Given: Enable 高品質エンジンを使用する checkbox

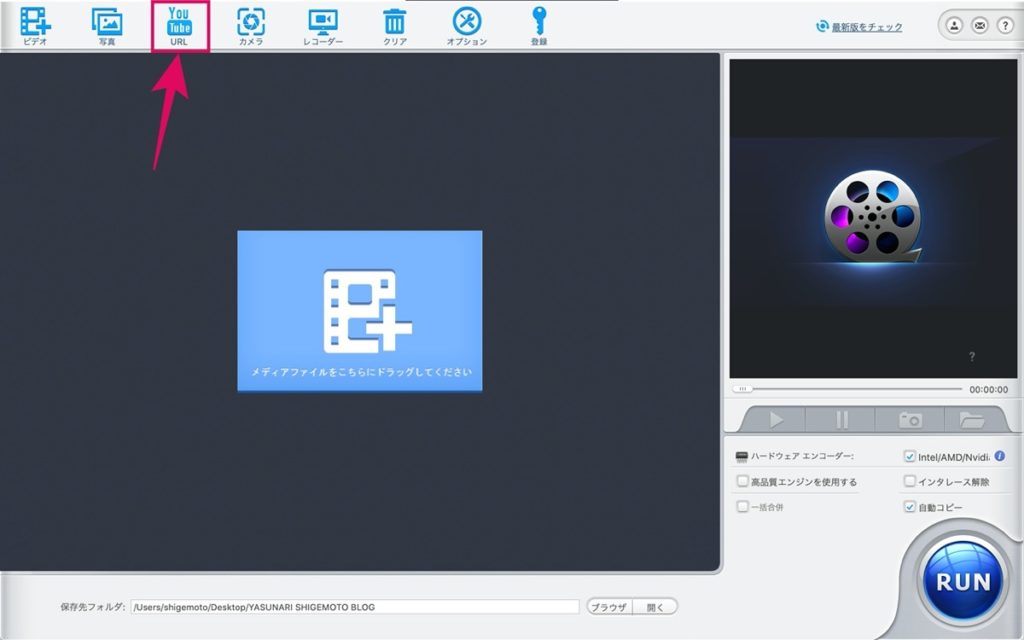Looking at the screenshot, I should pyautogui.click(x=743, y=481).
